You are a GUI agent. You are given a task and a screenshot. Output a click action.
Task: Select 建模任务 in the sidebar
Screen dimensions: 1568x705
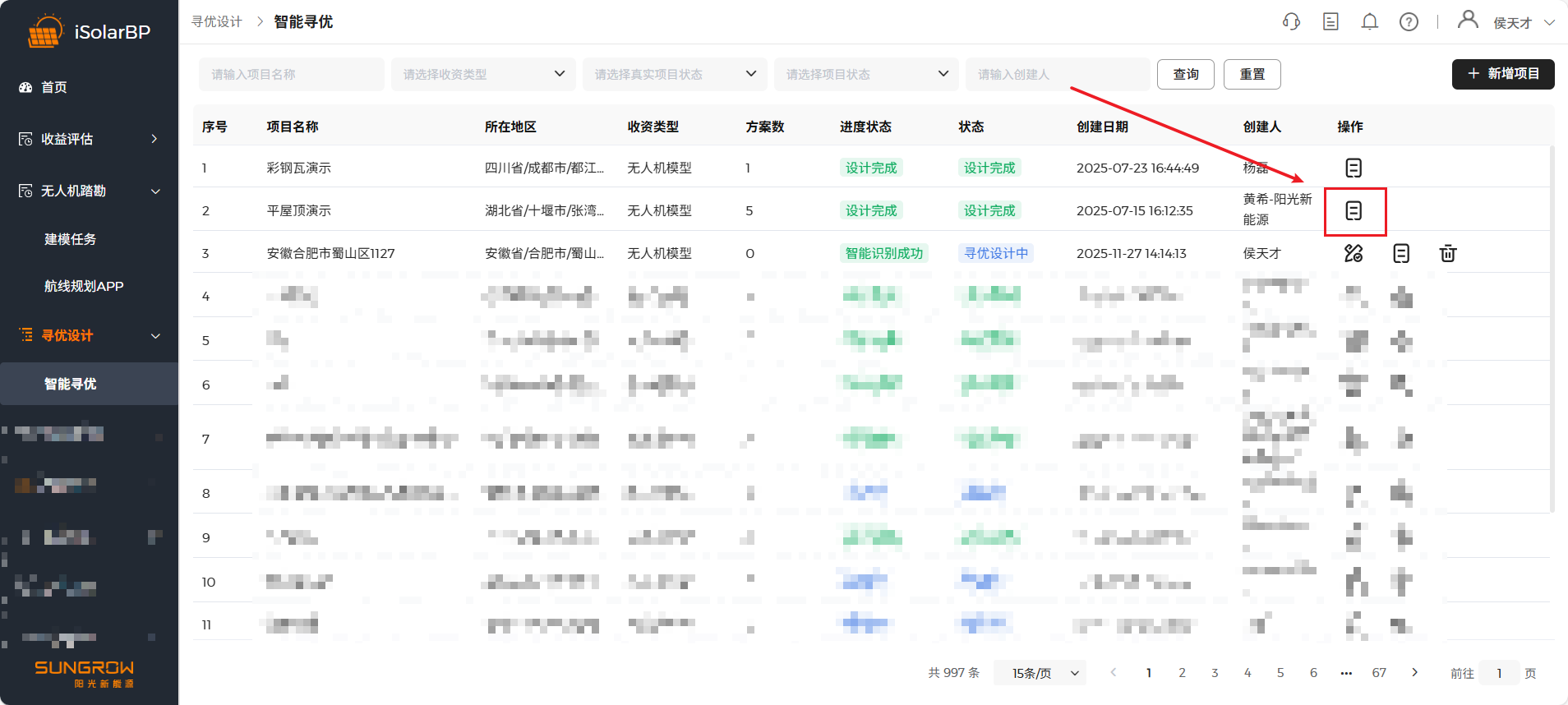[71, 239]
